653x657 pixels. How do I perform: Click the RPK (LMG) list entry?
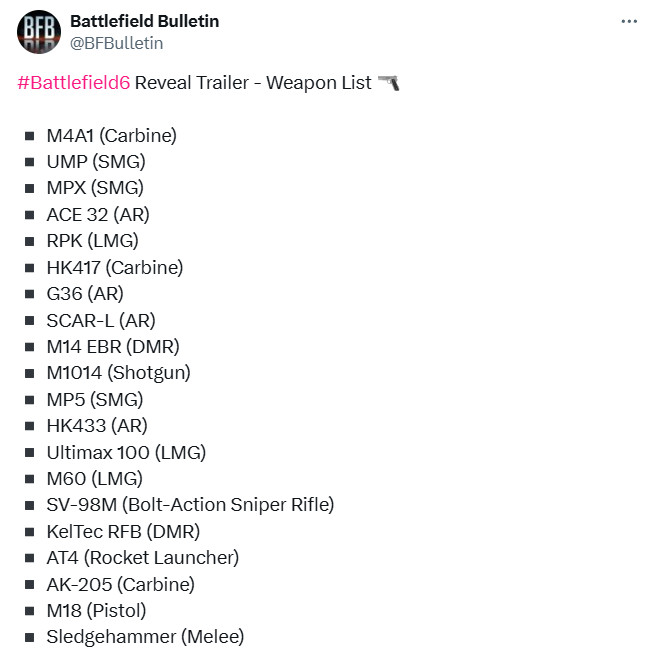(92, 241)
